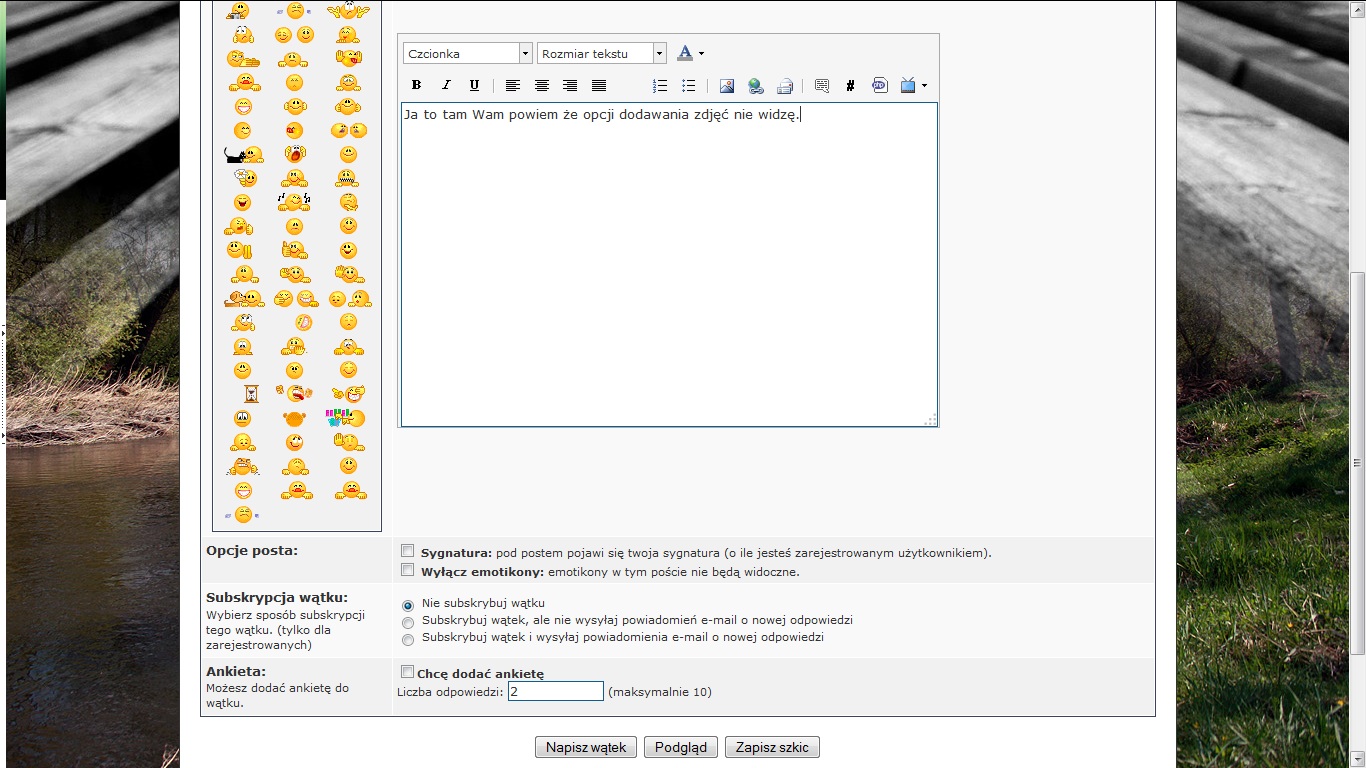Insert a numbered list
This screenshot has width=1366, height=768.
click(660, 86)
